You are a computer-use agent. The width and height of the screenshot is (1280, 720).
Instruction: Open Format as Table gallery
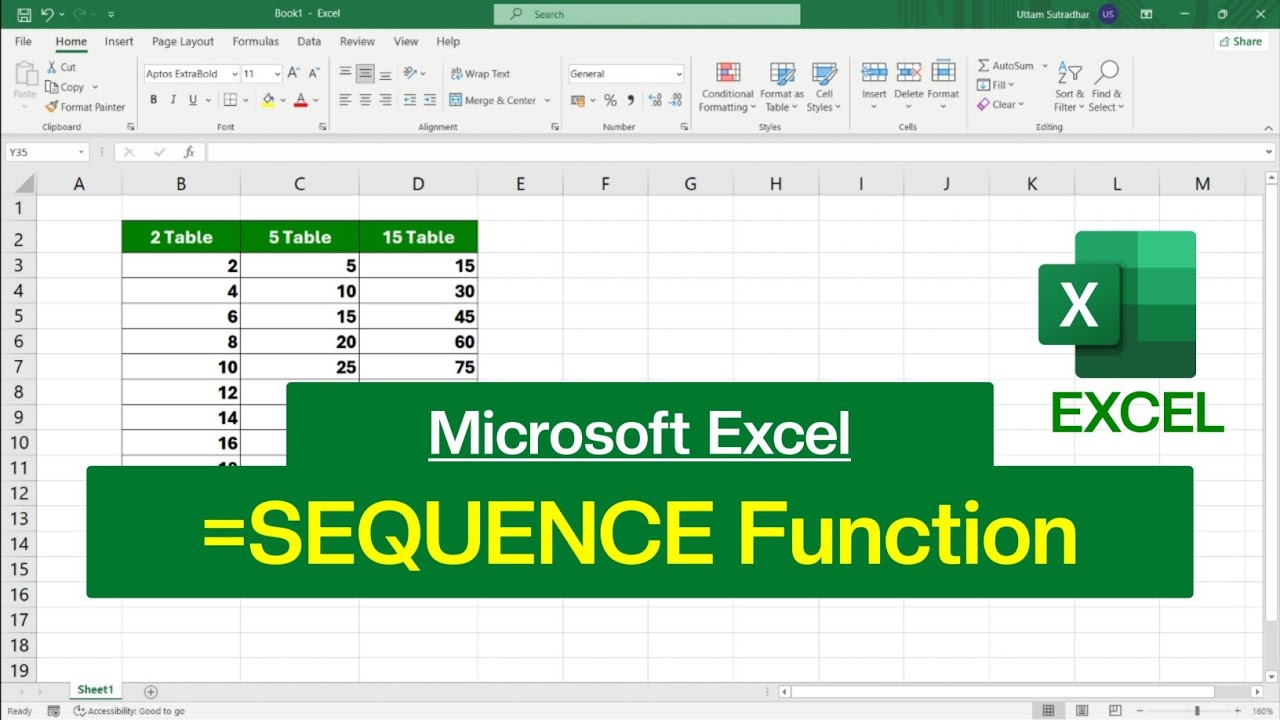[x=781, y=87]
